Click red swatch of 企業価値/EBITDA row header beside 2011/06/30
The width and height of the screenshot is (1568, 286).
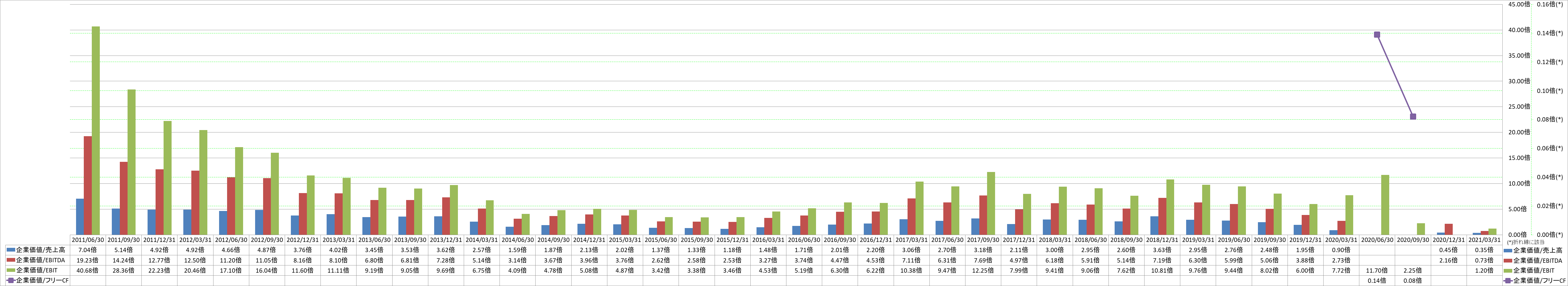(x=10, y=260)
